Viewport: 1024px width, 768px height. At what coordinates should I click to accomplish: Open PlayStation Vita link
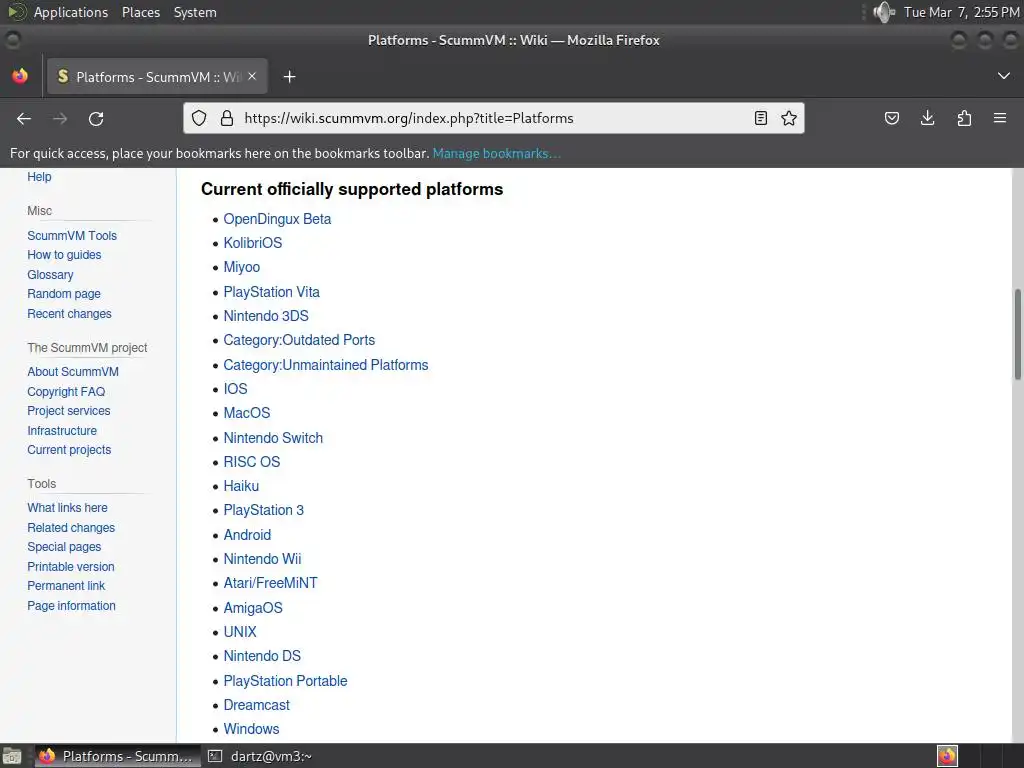pyautogui.click(x=272, y=292)
